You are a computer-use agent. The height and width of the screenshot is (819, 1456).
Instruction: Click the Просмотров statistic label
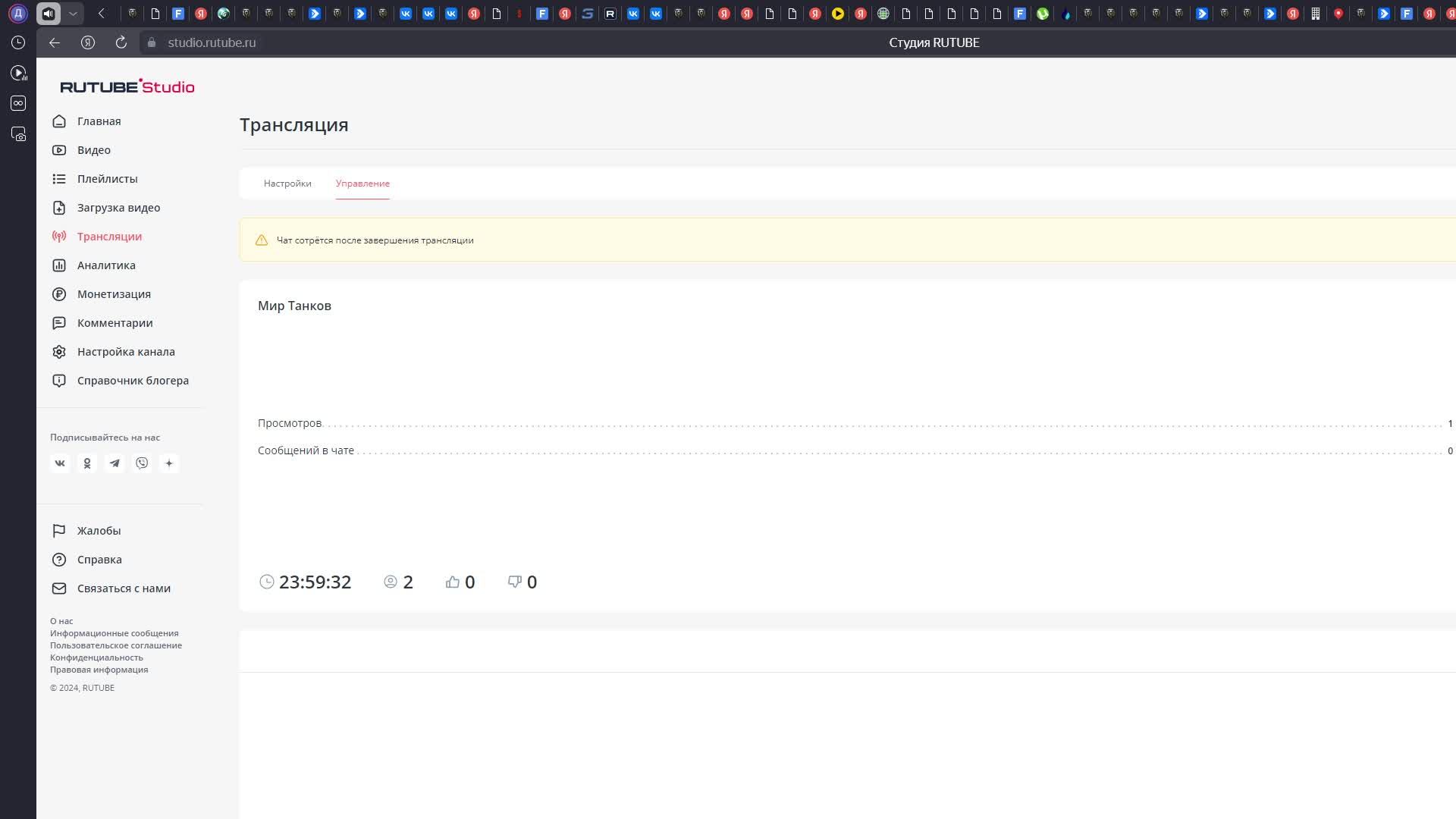[290, 423]
